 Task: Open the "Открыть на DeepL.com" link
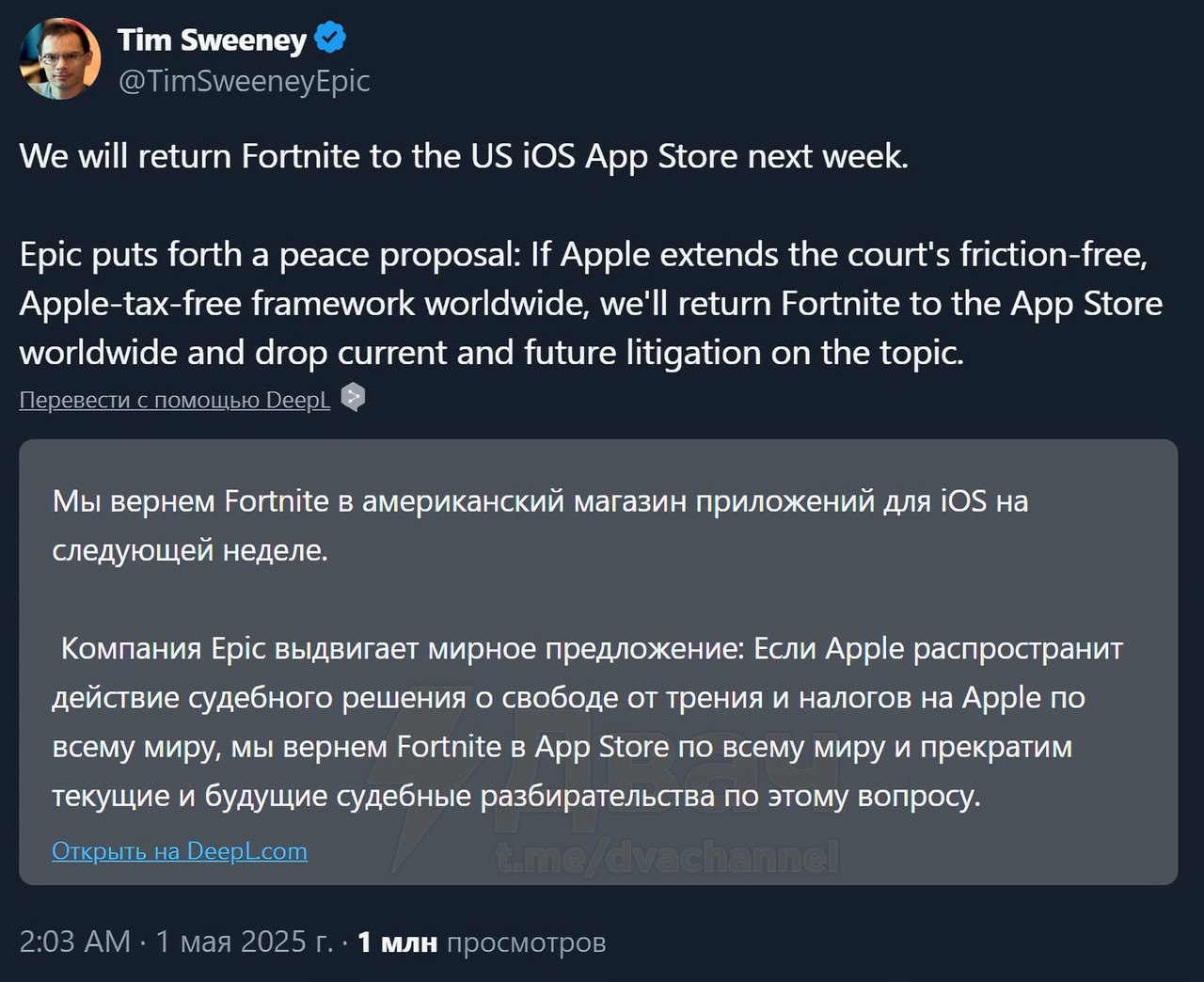tap(180, 851)
